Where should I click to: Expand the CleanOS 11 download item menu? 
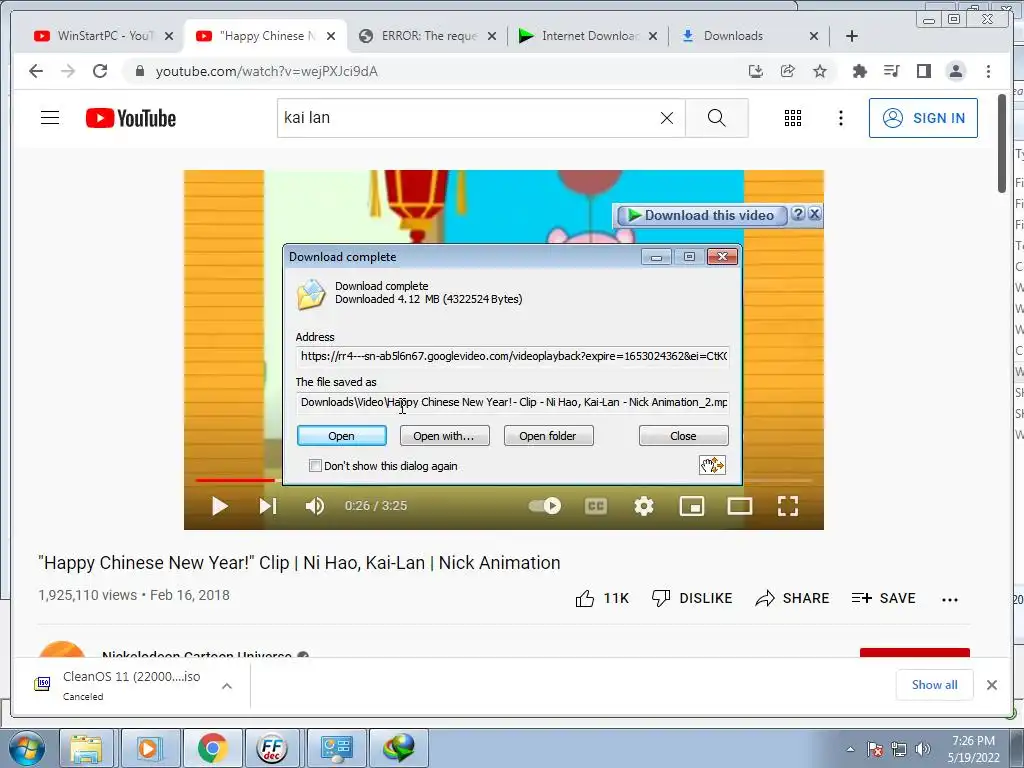[227, 686]
